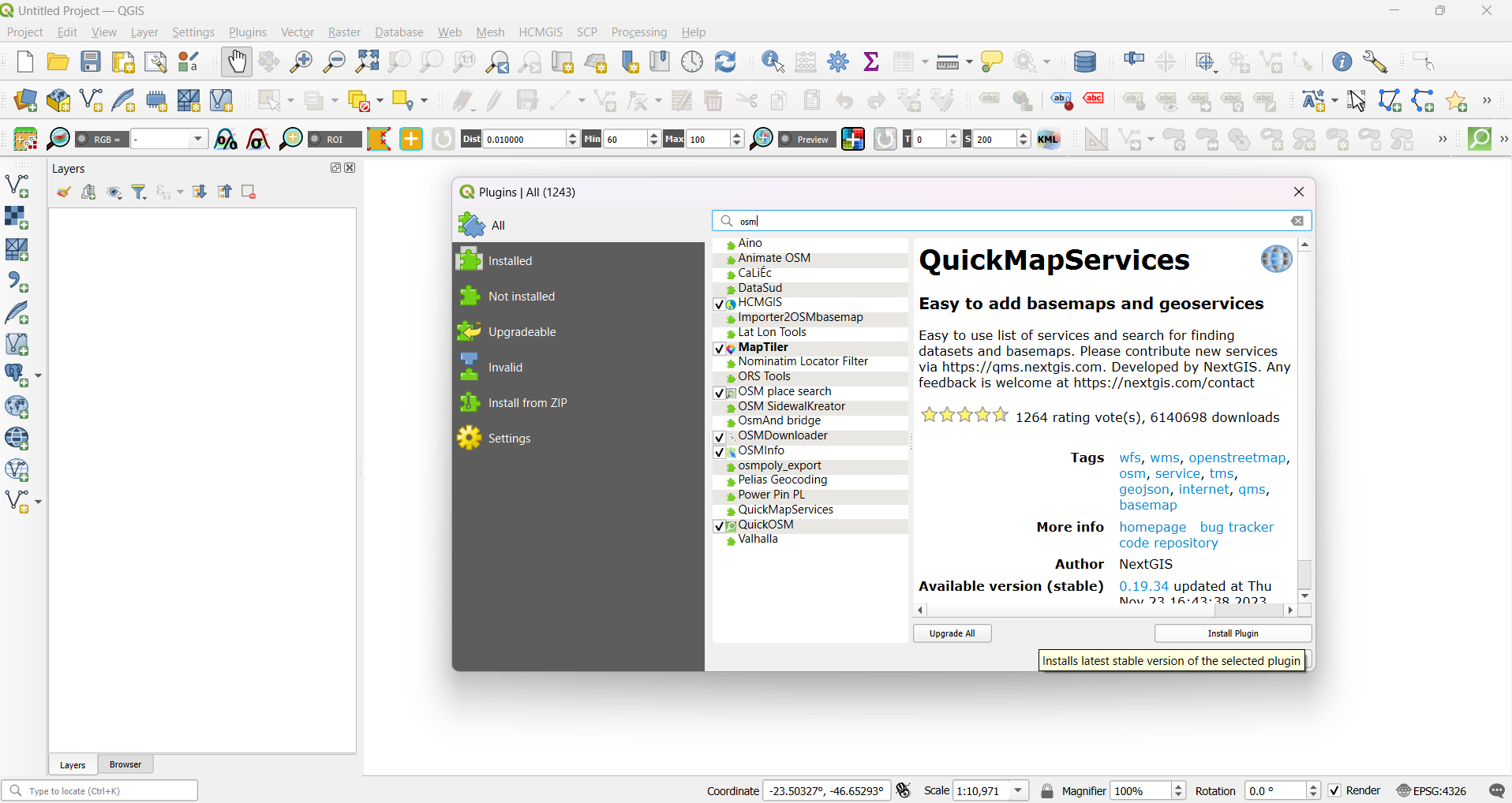Click the KML tools icon

1049,140
